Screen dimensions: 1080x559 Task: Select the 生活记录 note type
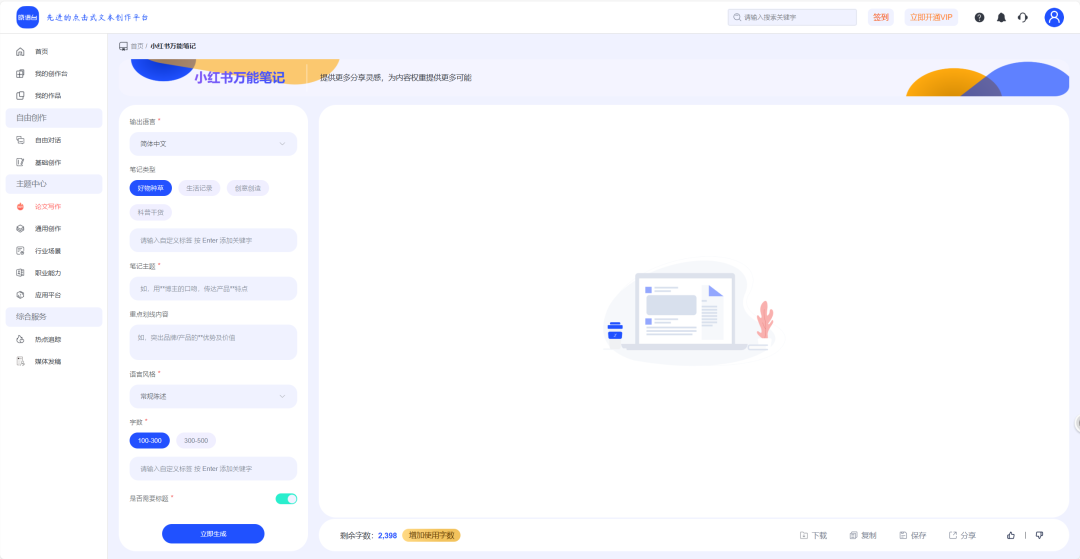click(200, 188)
